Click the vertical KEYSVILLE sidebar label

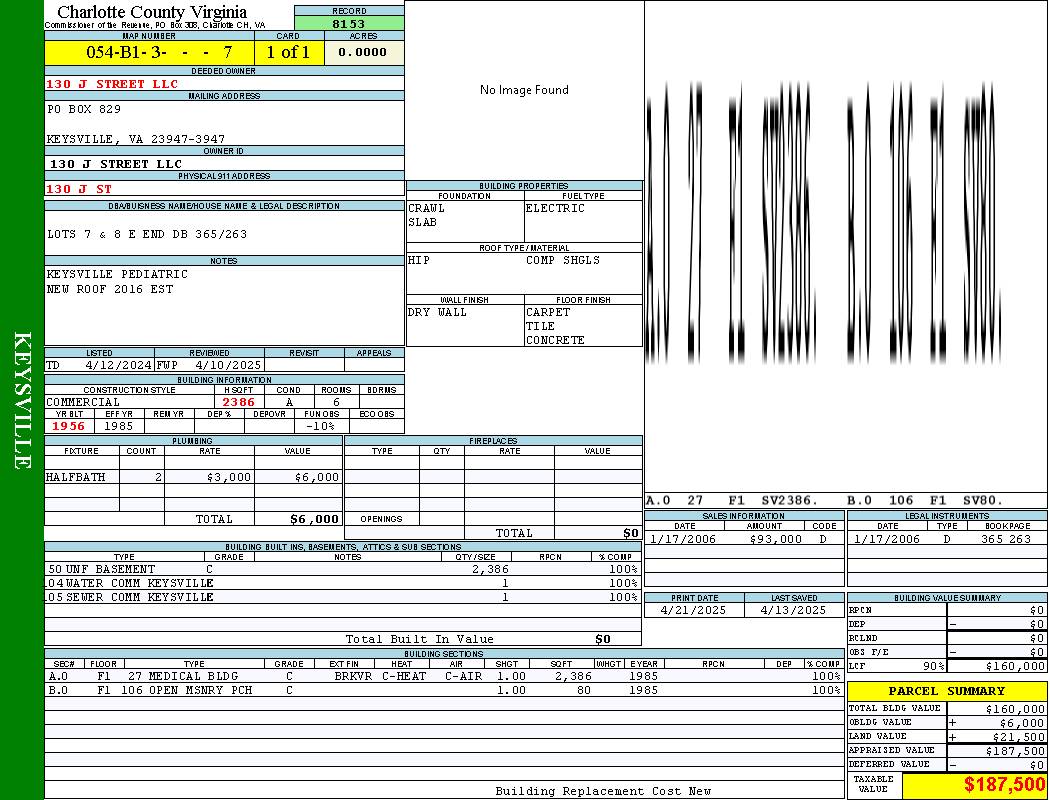tap(22, 400)
